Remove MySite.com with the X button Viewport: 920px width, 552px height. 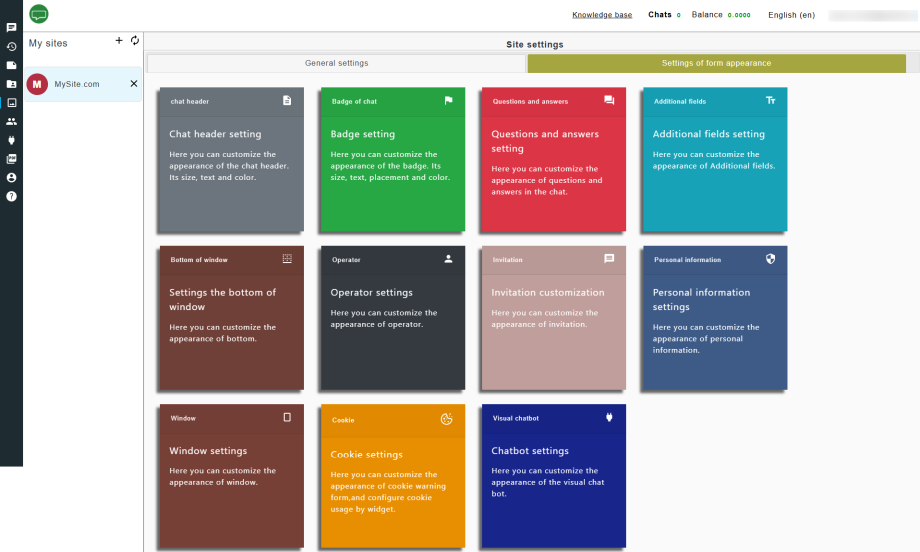point(134,84)
